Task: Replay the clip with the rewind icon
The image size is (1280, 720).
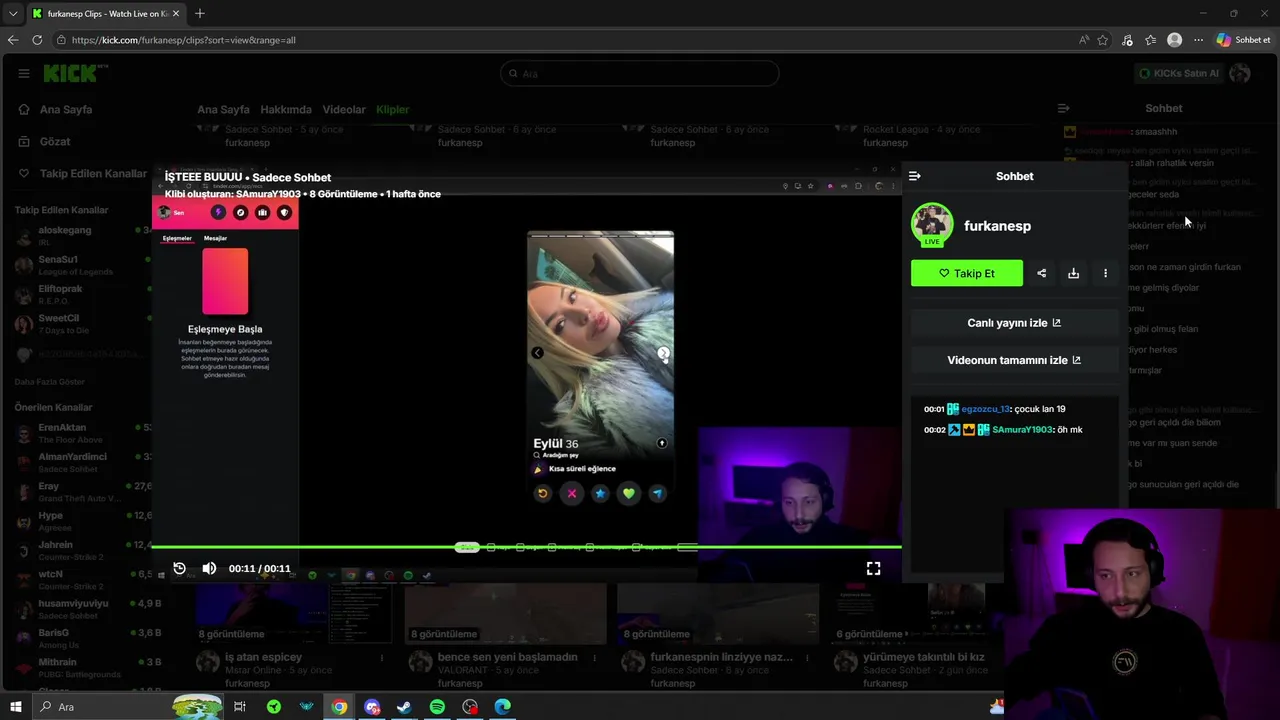Action: pos(180,568)
